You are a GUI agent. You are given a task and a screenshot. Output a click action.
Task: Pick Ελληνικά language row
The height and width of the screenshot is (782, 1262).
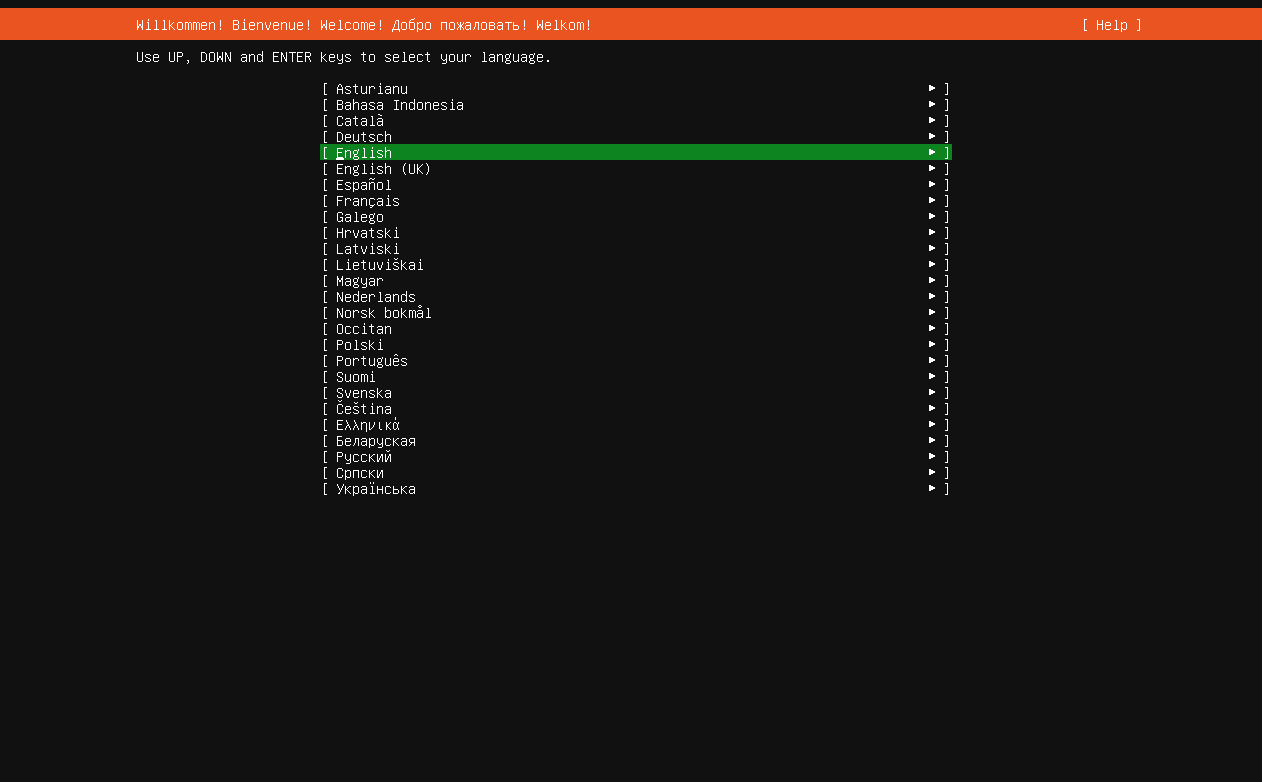[x=636, y=425]
